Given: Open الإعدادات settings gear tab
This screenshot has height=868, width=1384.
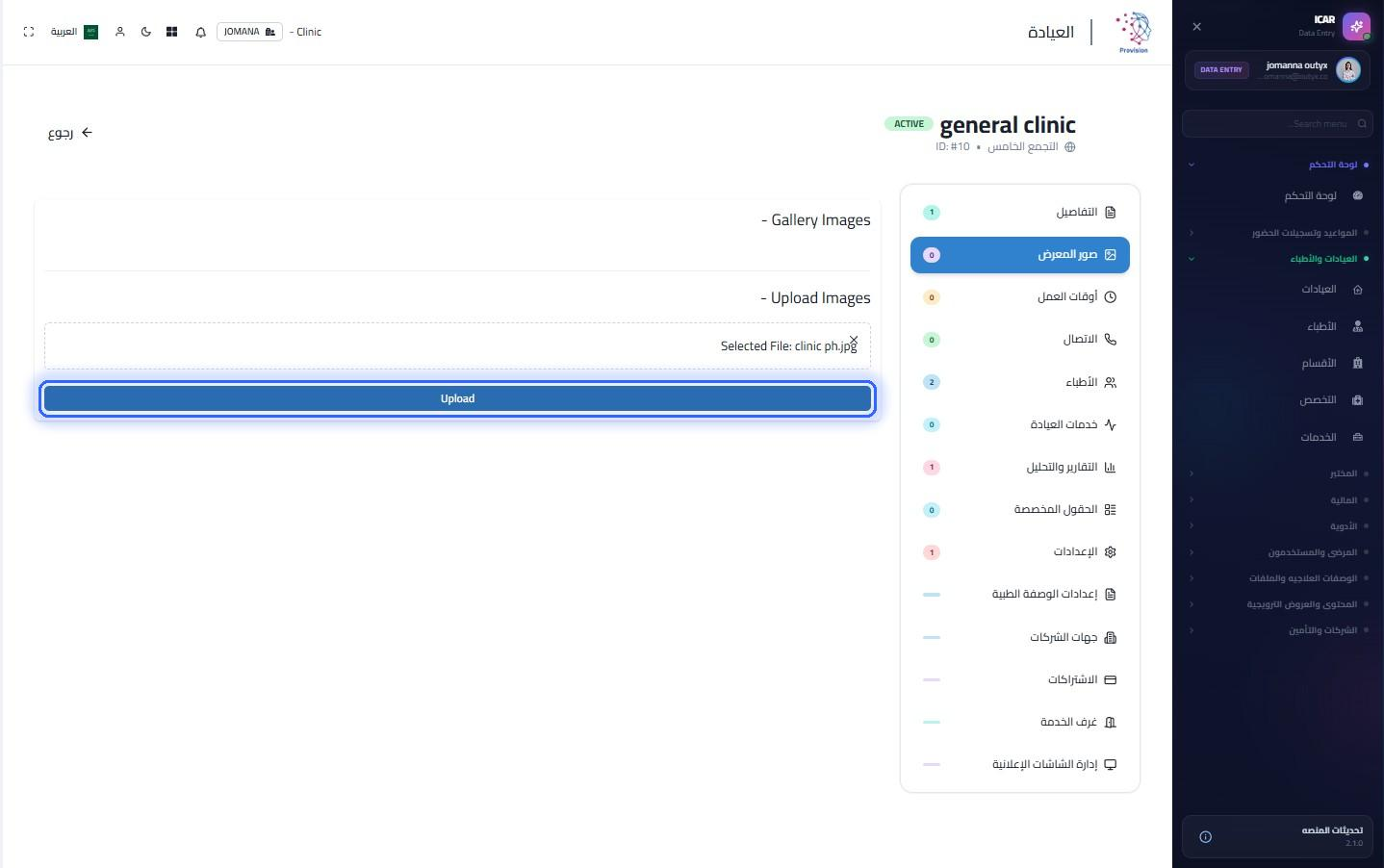Looking at the screenshot, I should coord(1020,552).
